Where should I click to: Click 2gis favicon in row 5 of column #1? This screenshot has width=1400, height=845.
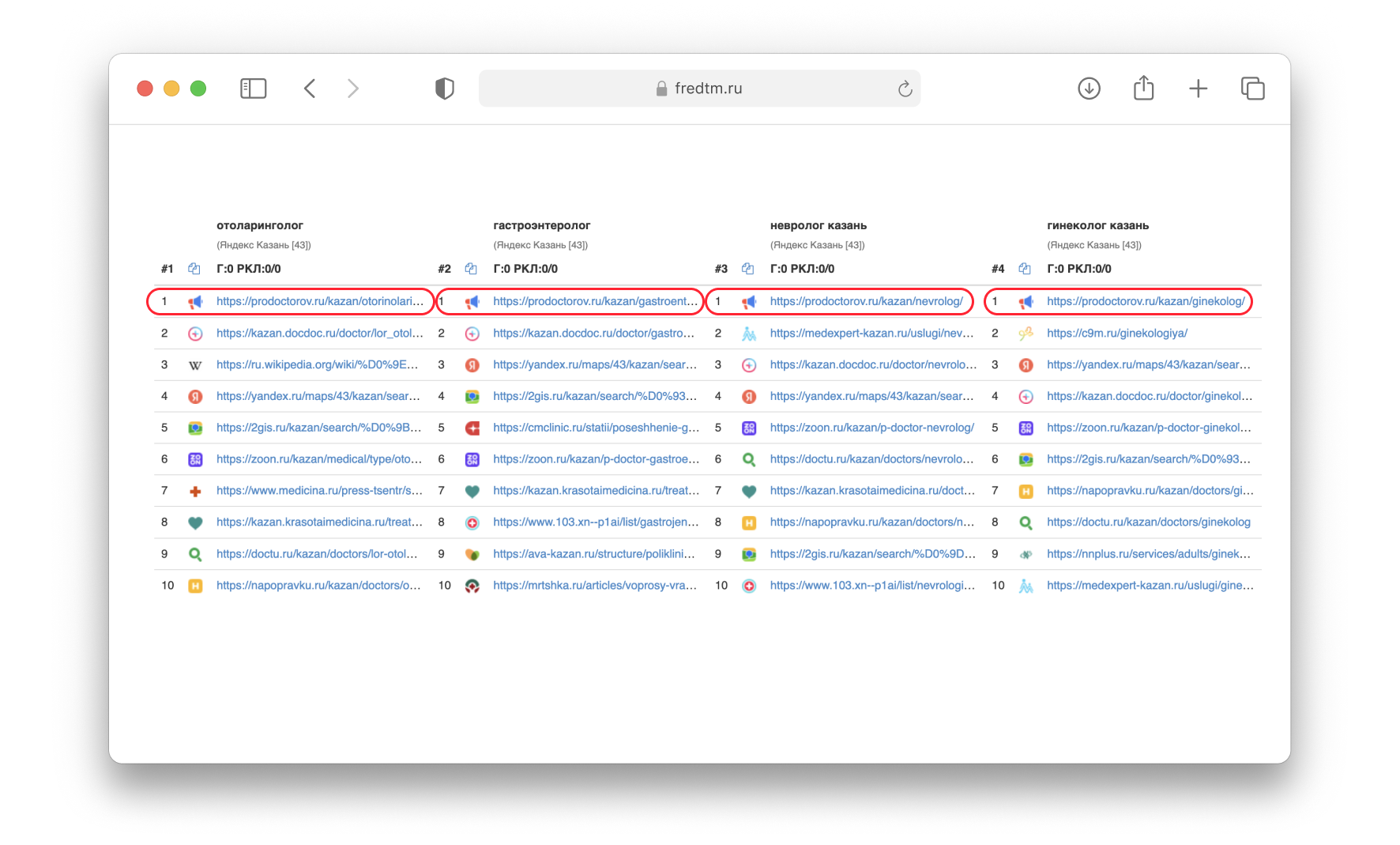(x=195, y=428)
